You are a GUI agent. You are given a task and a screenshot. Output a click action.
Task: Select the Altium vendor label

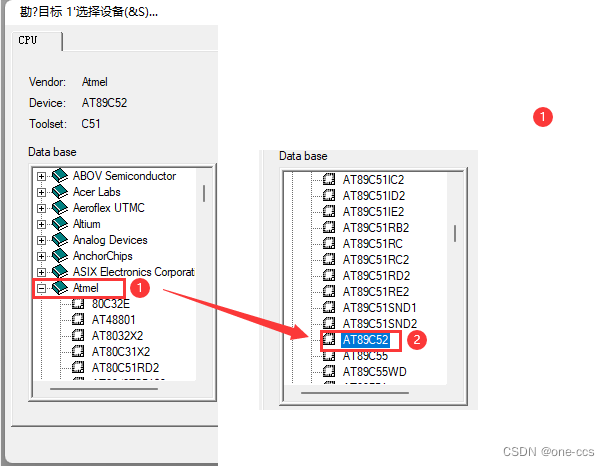(x=87, y=224)
